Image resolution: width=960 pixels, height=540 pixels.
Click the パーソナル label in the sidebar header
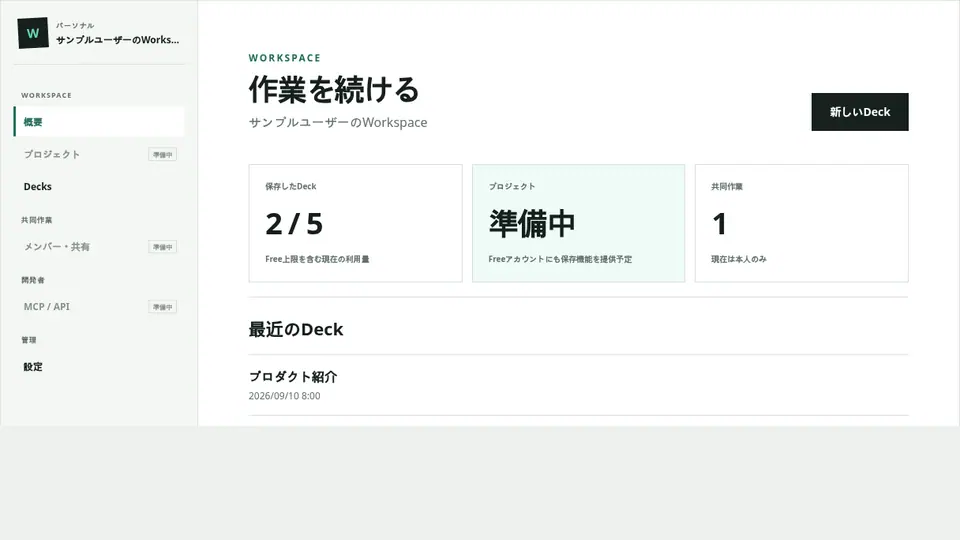tap(75, 26)
